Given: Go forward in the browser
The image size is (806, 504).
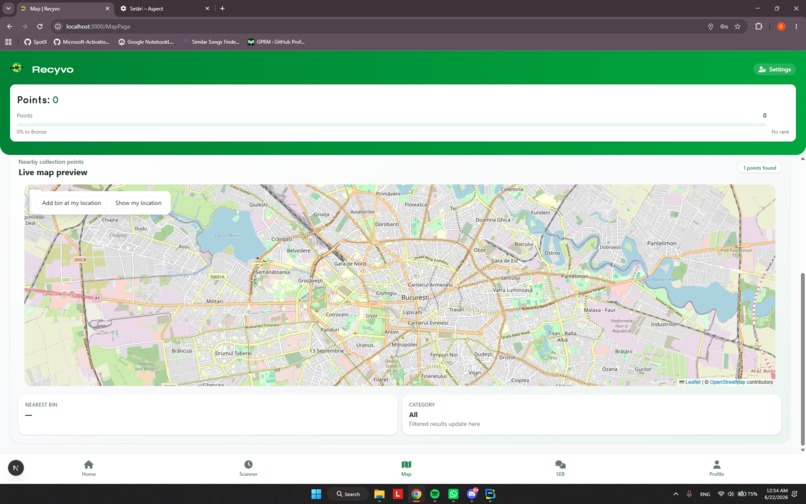Looking at the screenshot, I should (25, 26).
